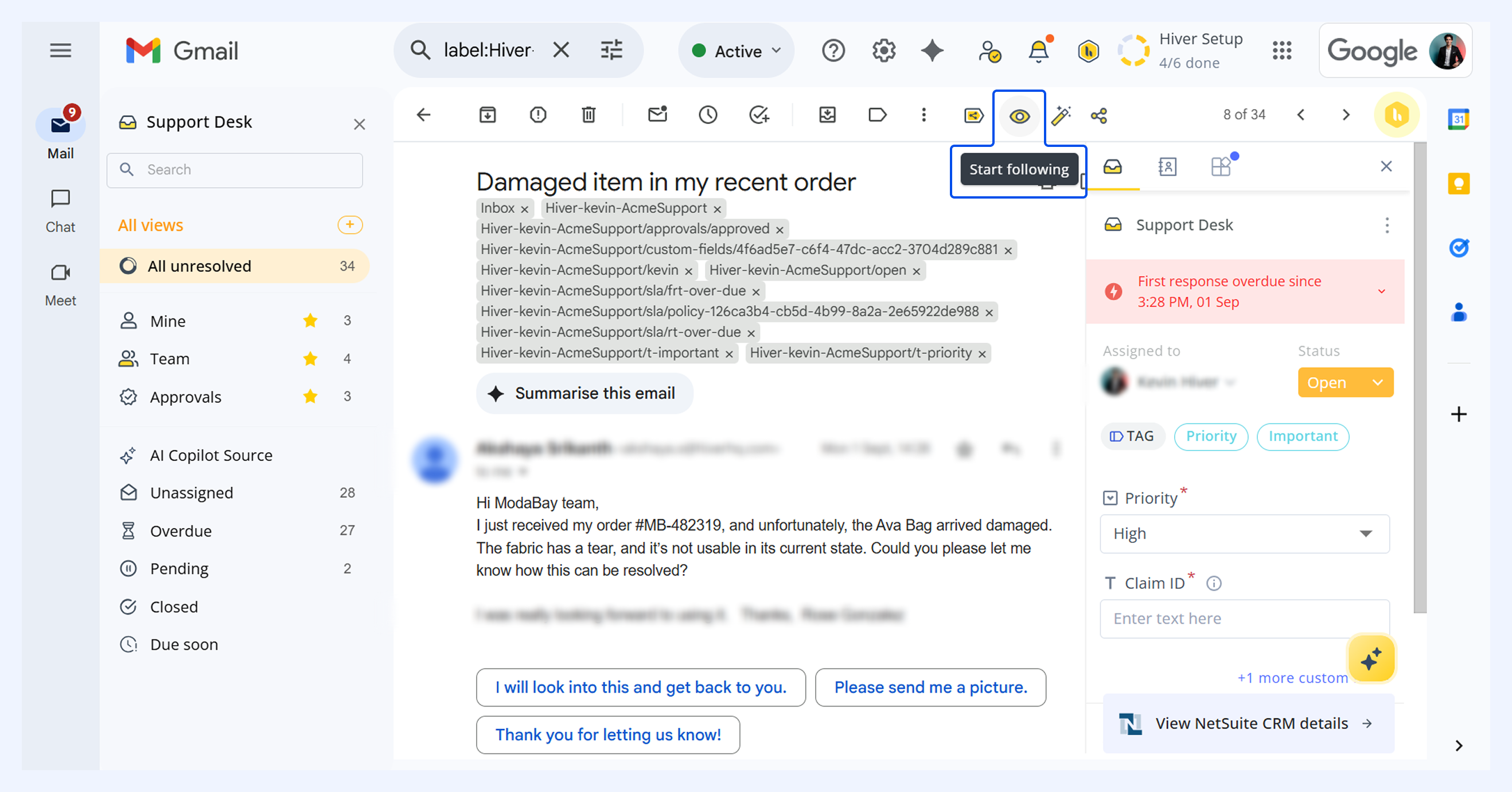Expand the first response overdue alert
This screenshot has width=1512, height=792.
click(x=1382, y=292)
